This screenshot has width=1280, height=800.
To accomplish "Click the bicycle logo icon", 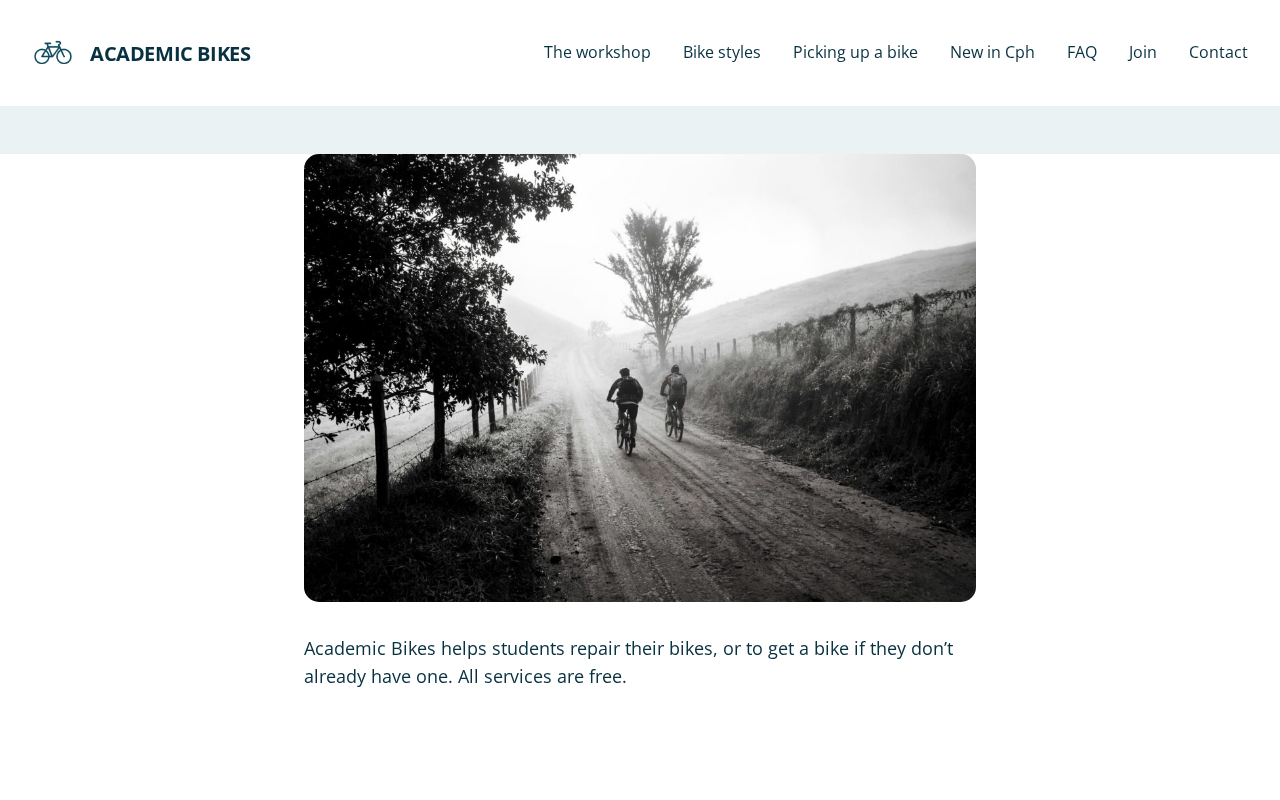I will click(53, 53).
